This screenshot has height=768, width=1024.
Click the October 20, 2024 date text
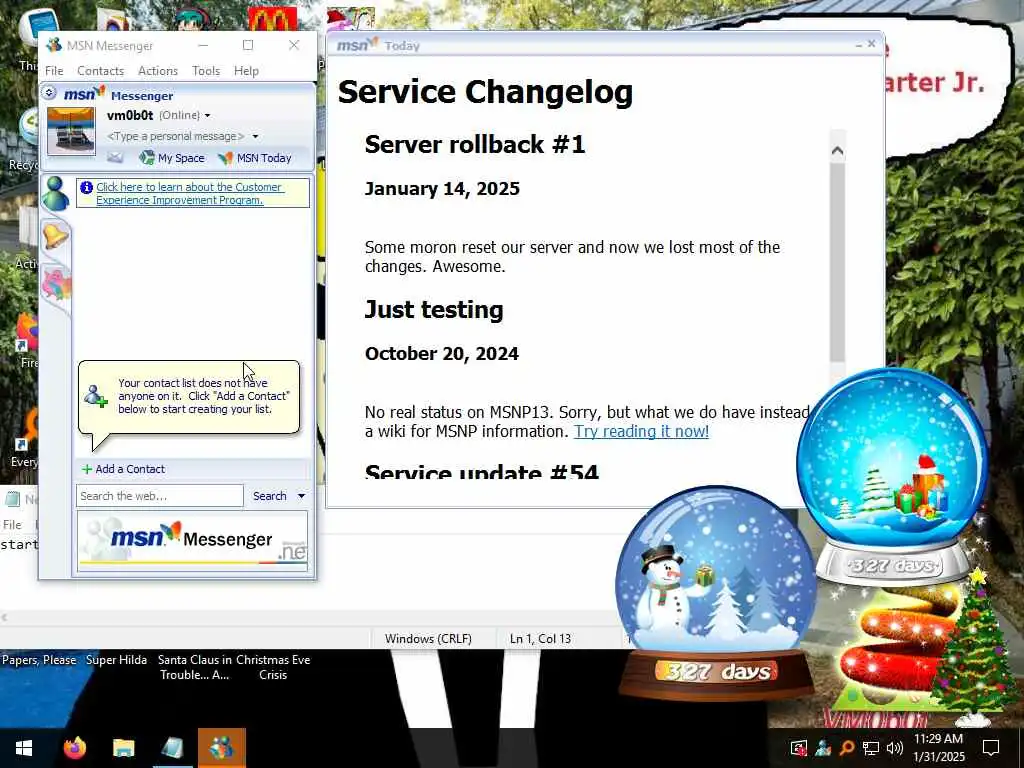coord(441,354)
